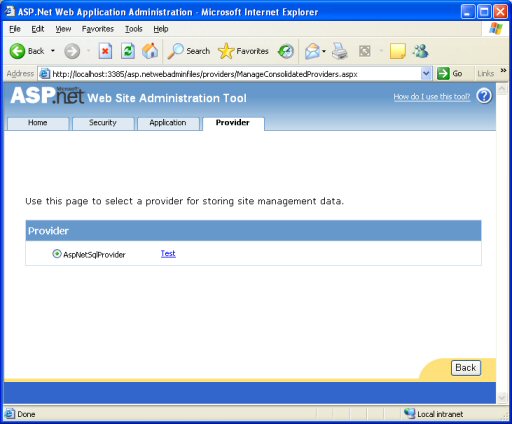Open the History clock icon
This screenshot has width=512, height=424.
[286, 51]
